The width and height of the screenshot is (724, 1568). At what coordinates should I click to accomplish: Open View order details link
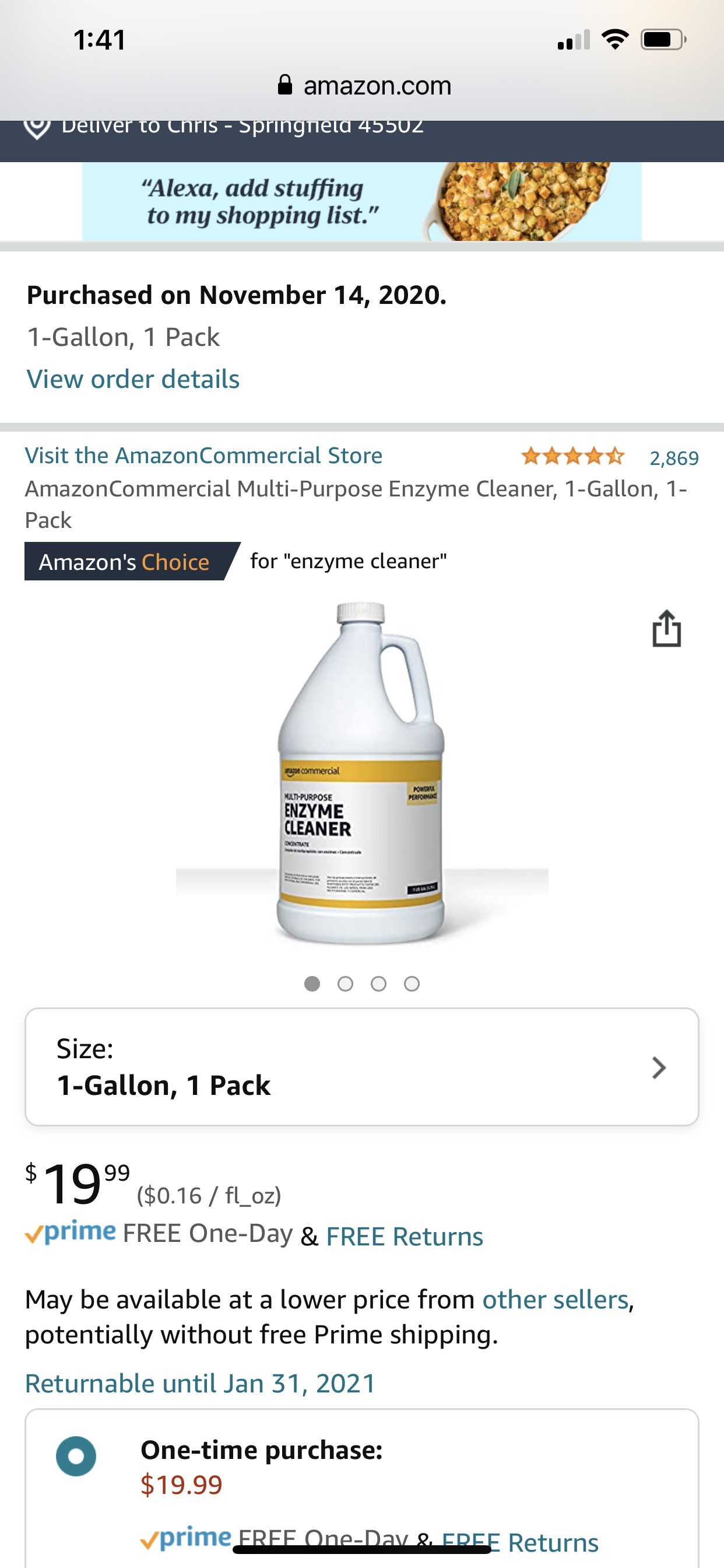coord(133,379)
